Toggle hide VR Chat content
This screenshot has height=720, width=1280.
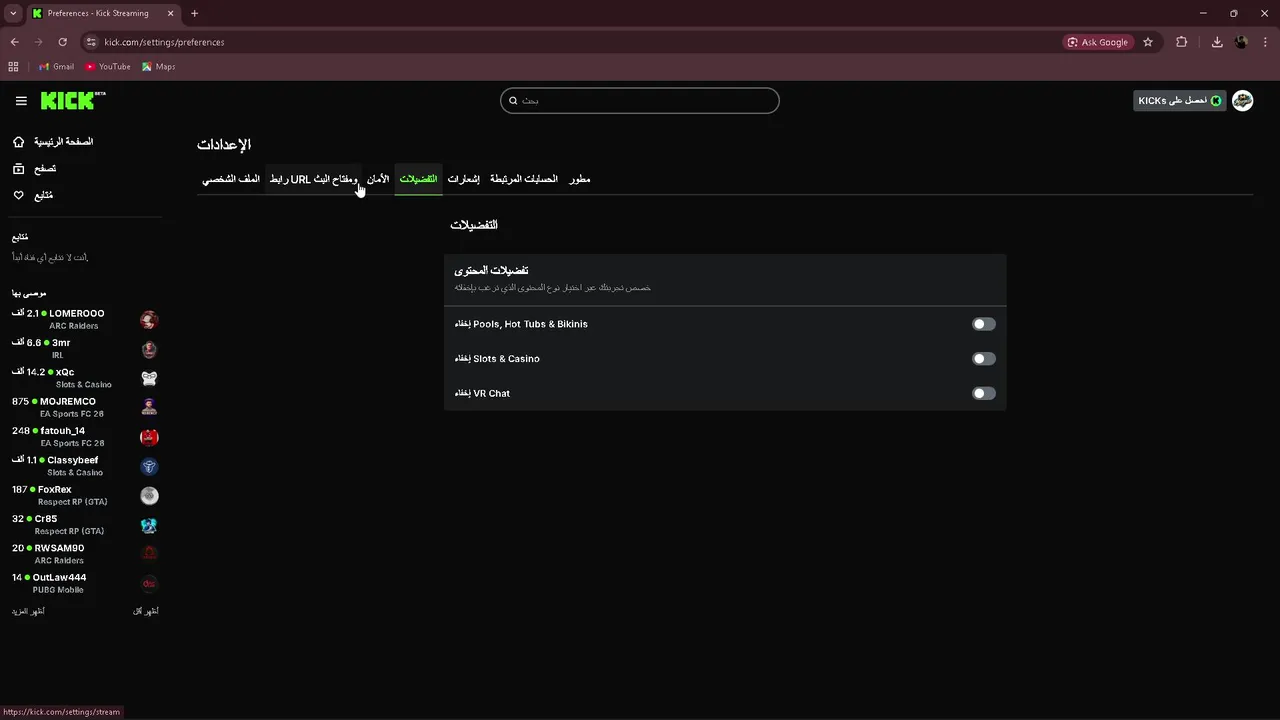(984, 393)
